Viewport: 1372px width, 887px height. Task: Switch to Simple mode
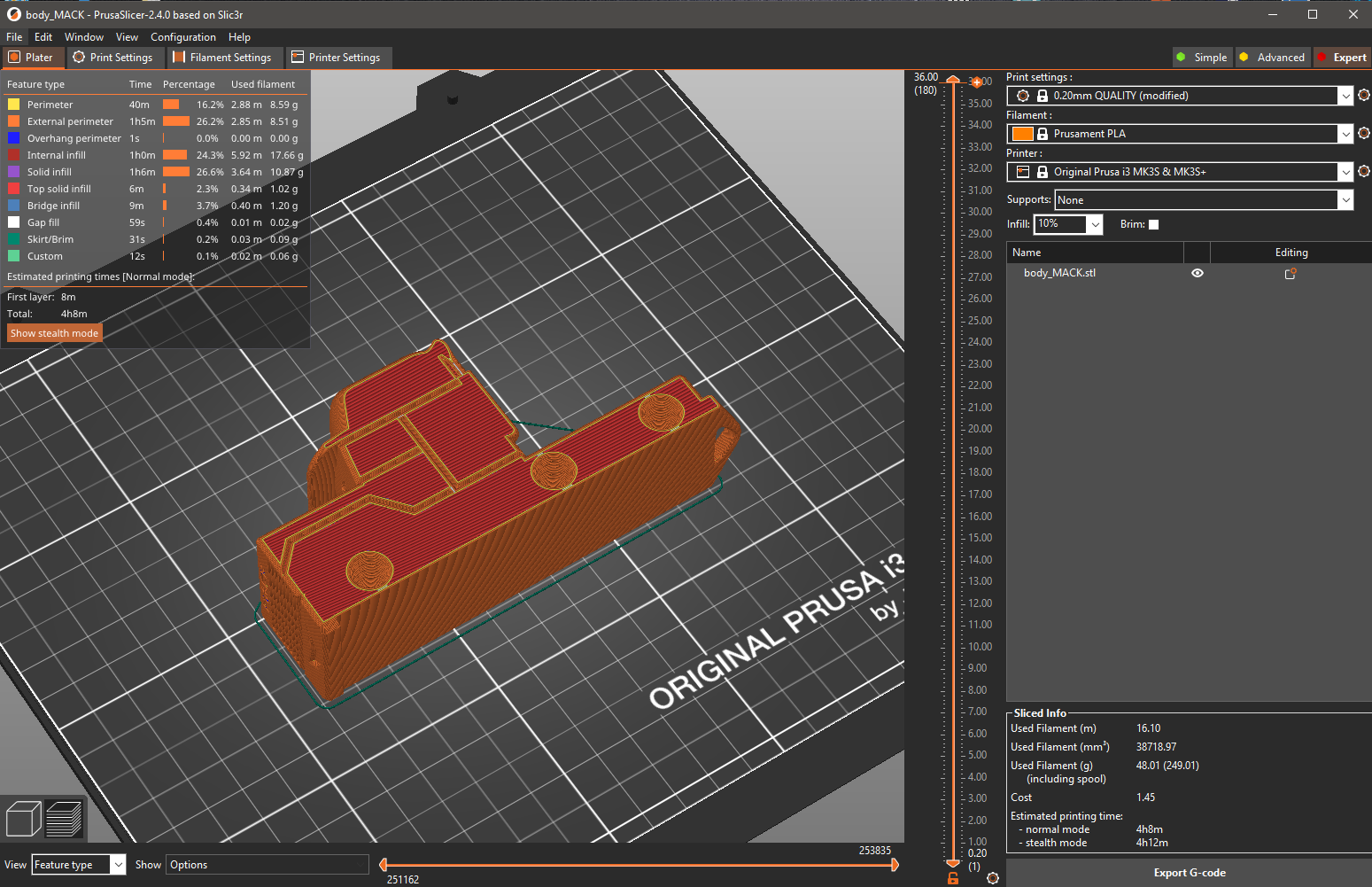[x=1202, y=58]
